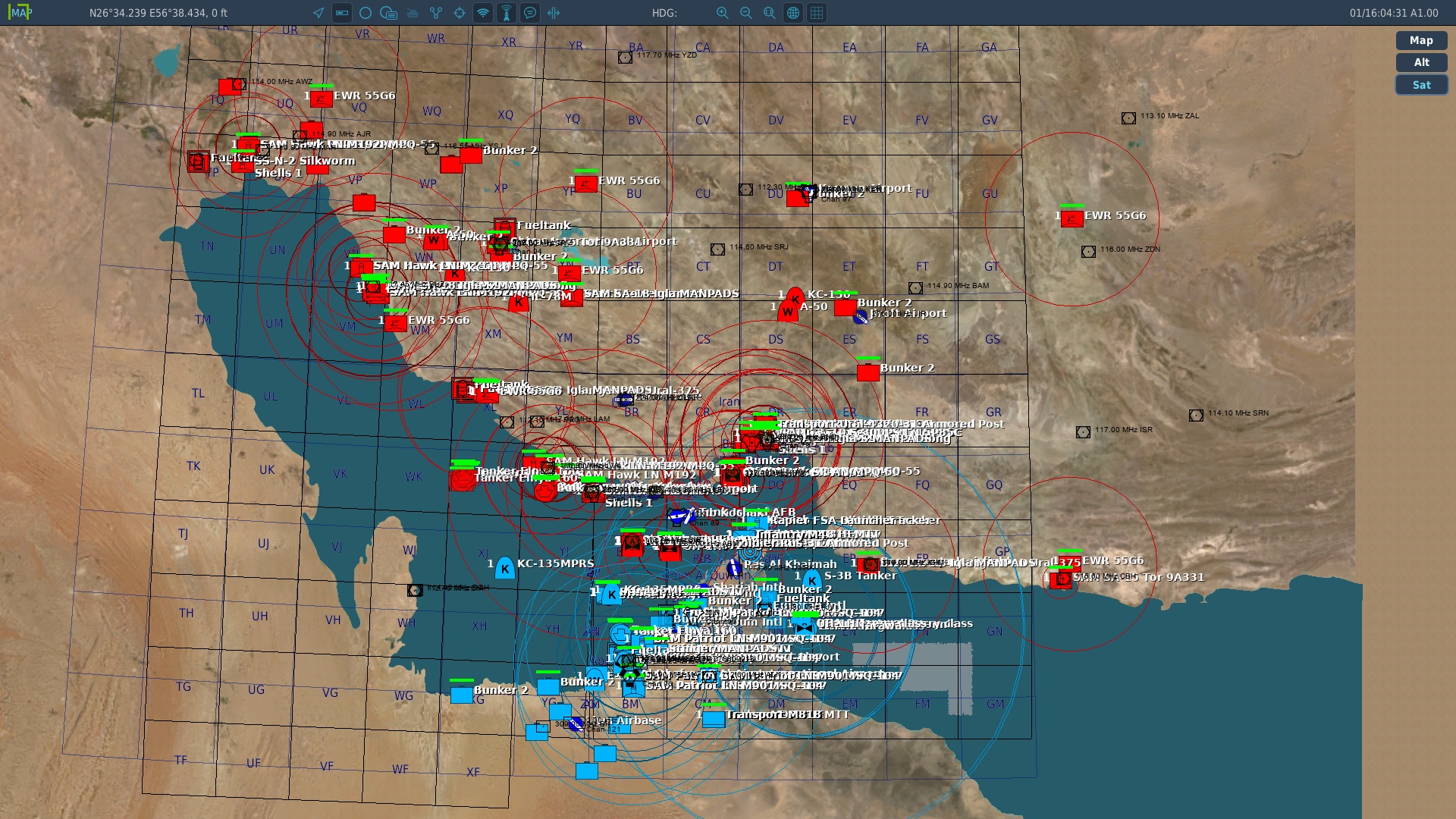Zoom out with magnifier minus icon
Screen dimensions: 1456x819
[x=746, y=13]
